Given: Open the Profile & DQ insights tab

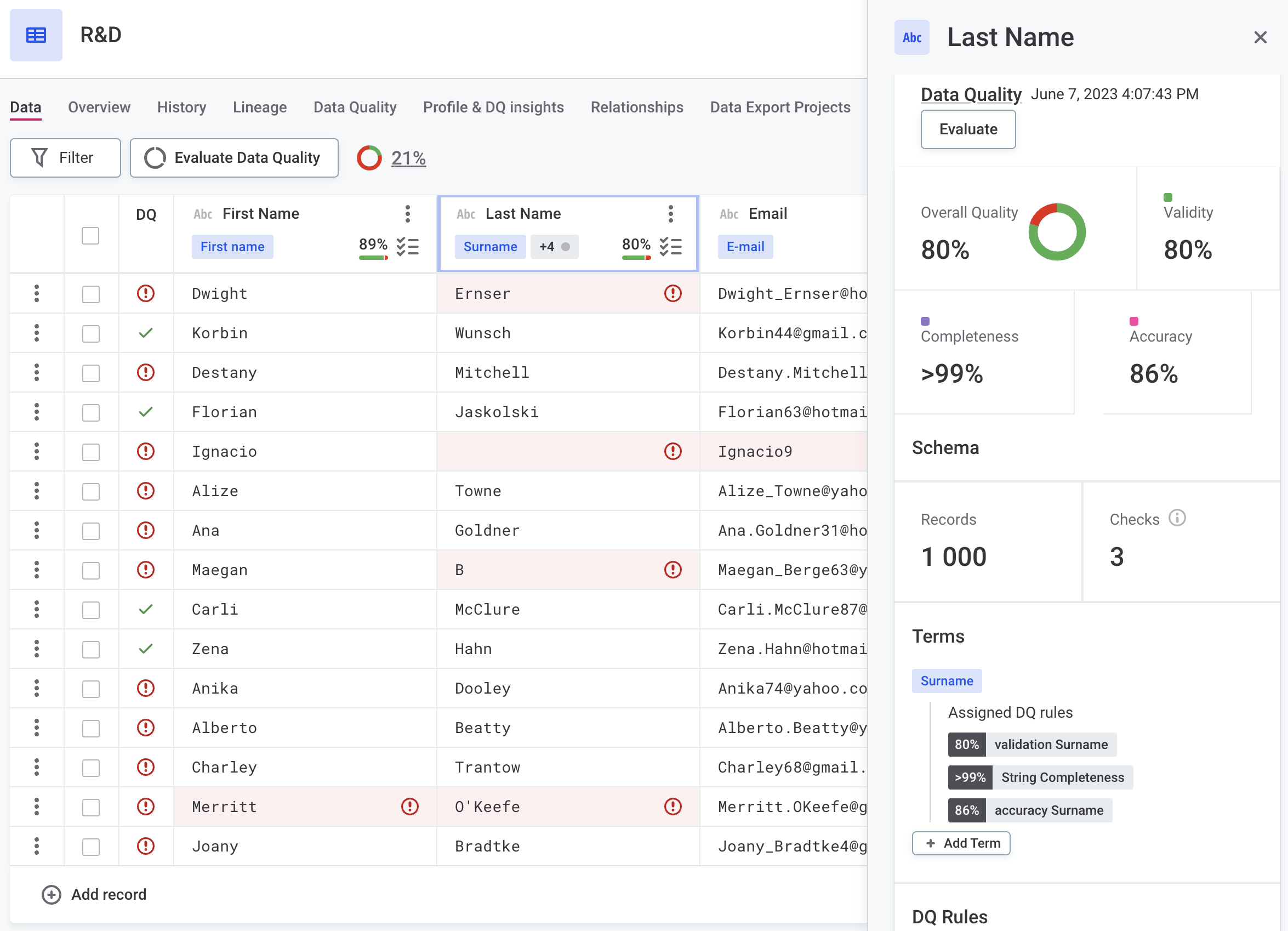Looking at the screenshot, I should [x=493, y=107].
